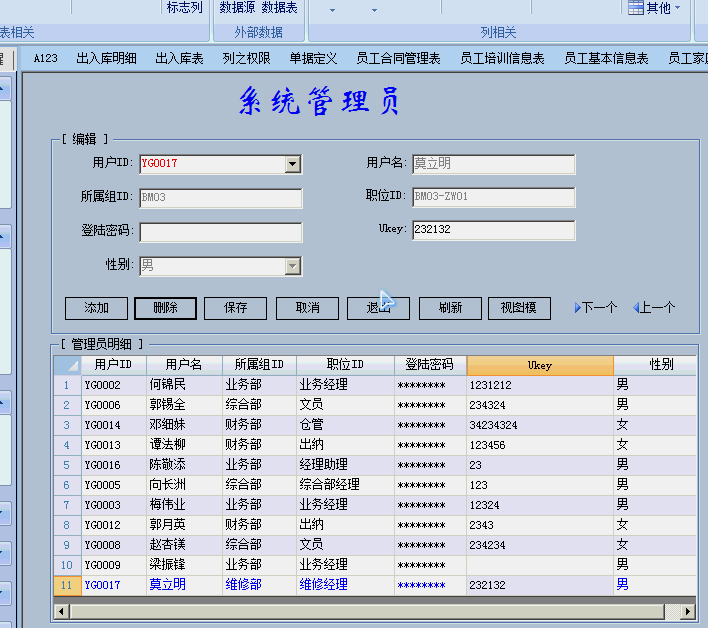Image resolution: width=708 pixels, height=628 pixels.
Task: Click the 数据表 ribbon button
Action: (279, 7)
